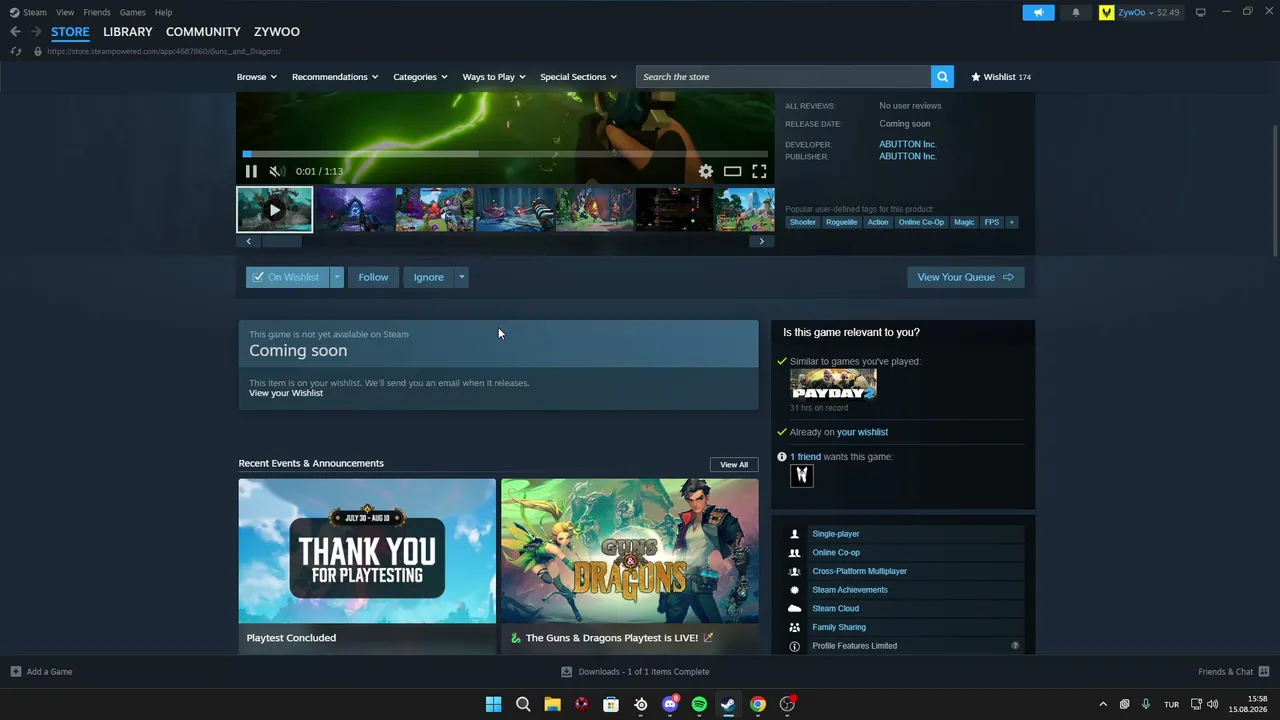Viewport: 1280px width, 720px height.
Task: Click the ZywOo profile avatar icon
Action: (1107, 12)
